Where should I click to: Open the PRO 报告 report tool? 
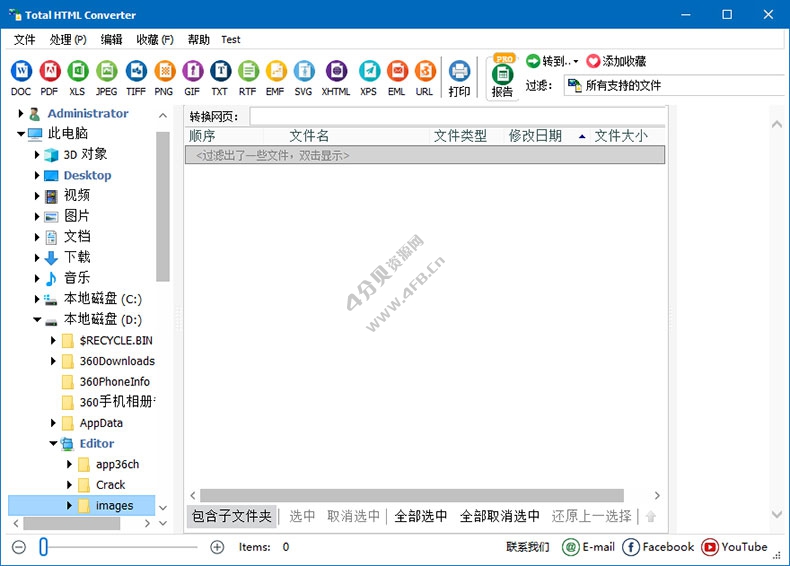pos(502,76)
